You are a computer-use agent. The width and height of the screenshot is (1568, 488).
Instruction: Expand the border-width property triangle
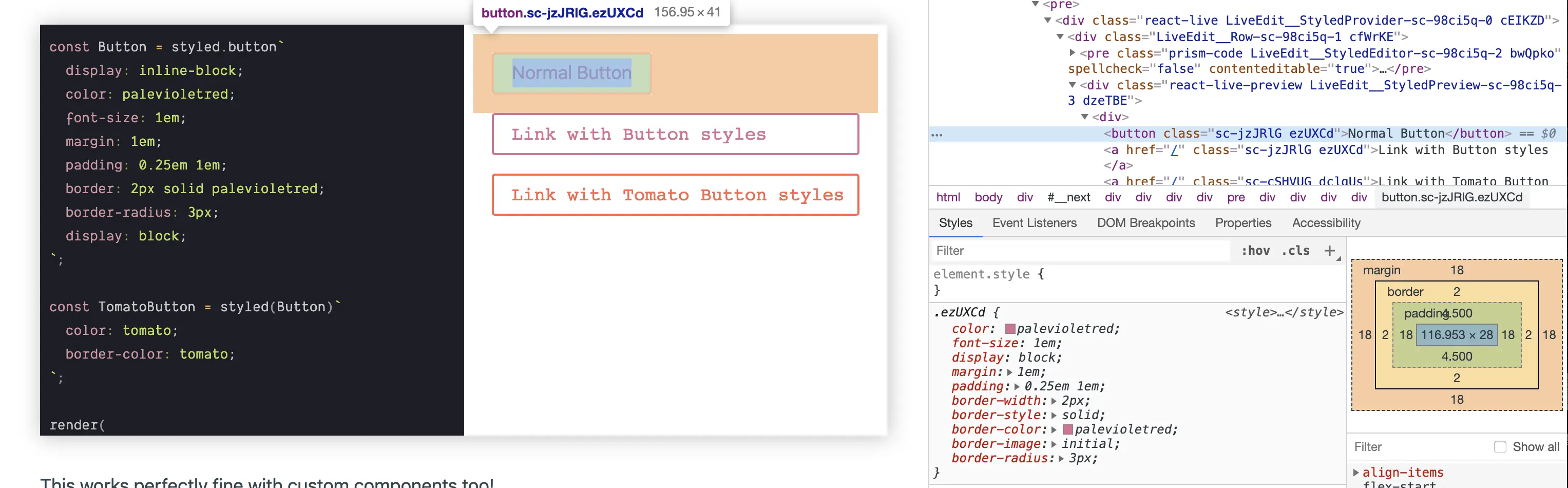1054,401
